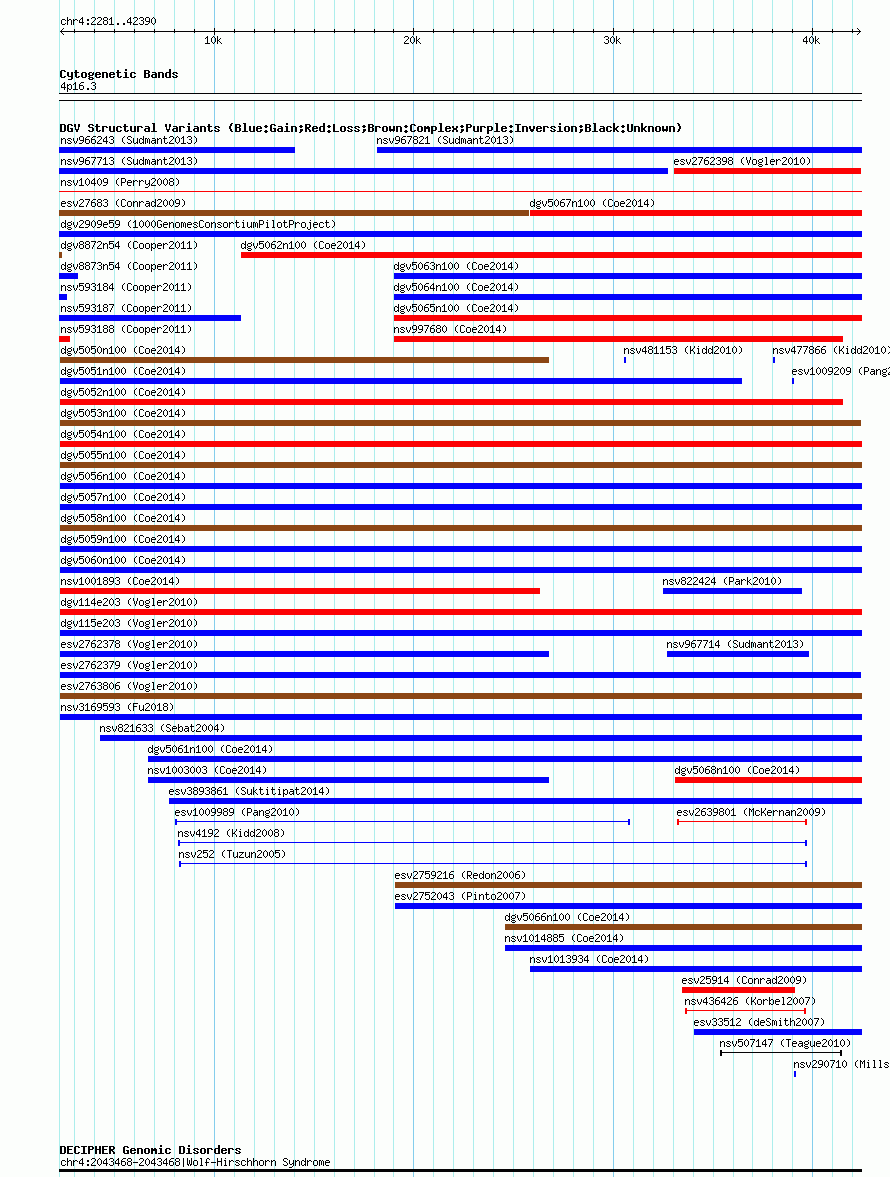Screen dimensions: 890x1177
Task: Click the 20k ruler tick label
Action: [x=412, y=41]
